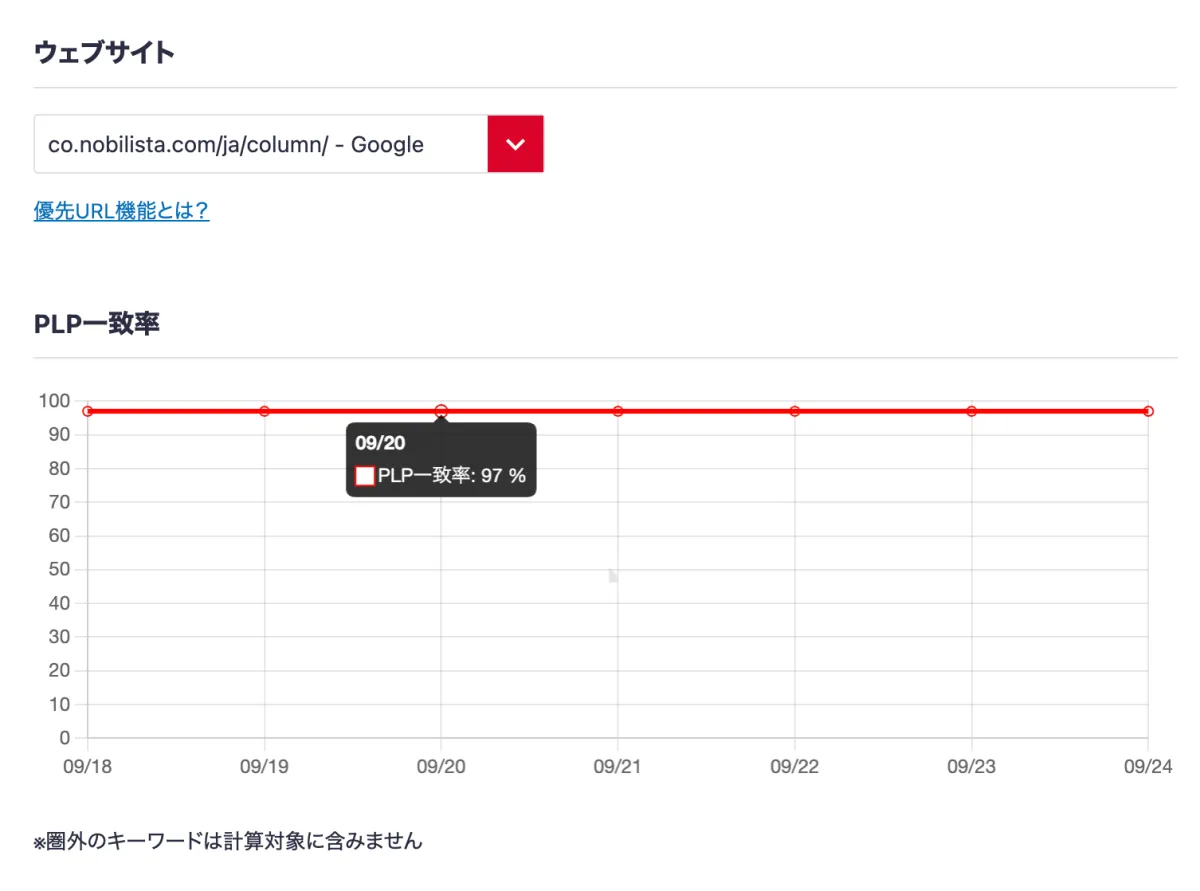Select the 09/19 data point icon
The image size is (1200, 891).
pos(264,410)
